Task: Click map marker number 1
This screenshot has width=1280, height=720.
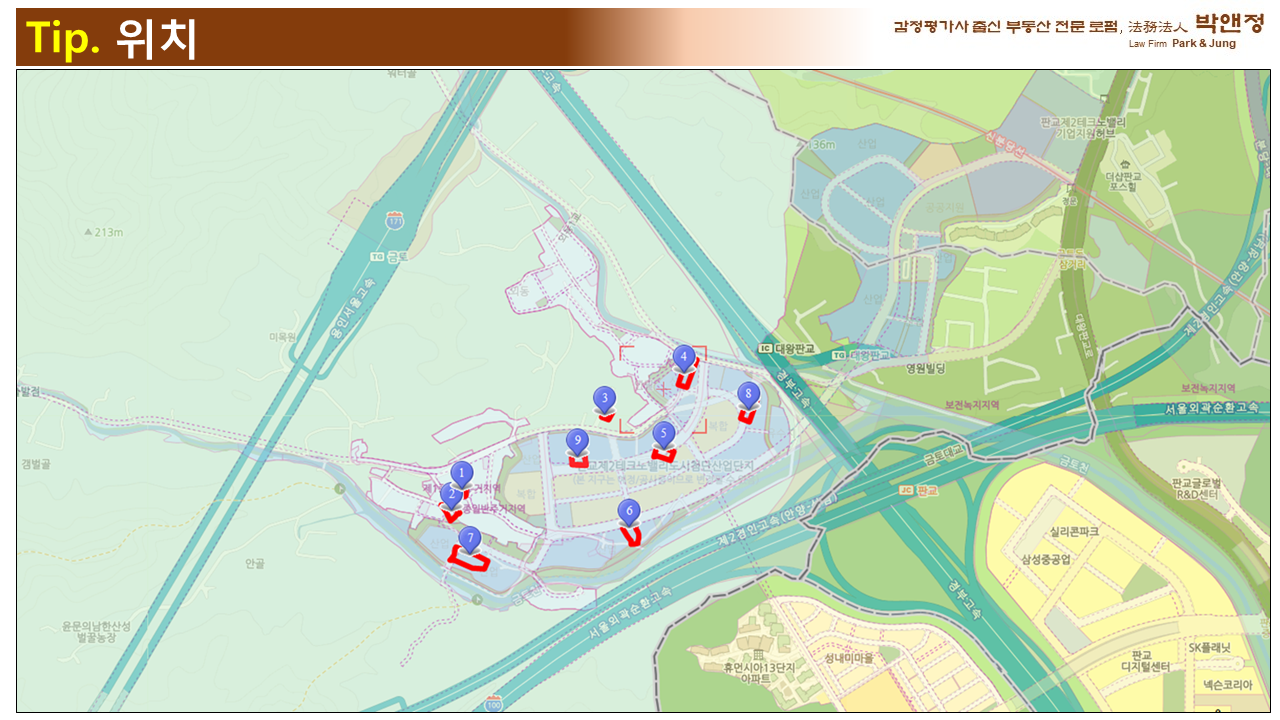Action: pos(461,473)
